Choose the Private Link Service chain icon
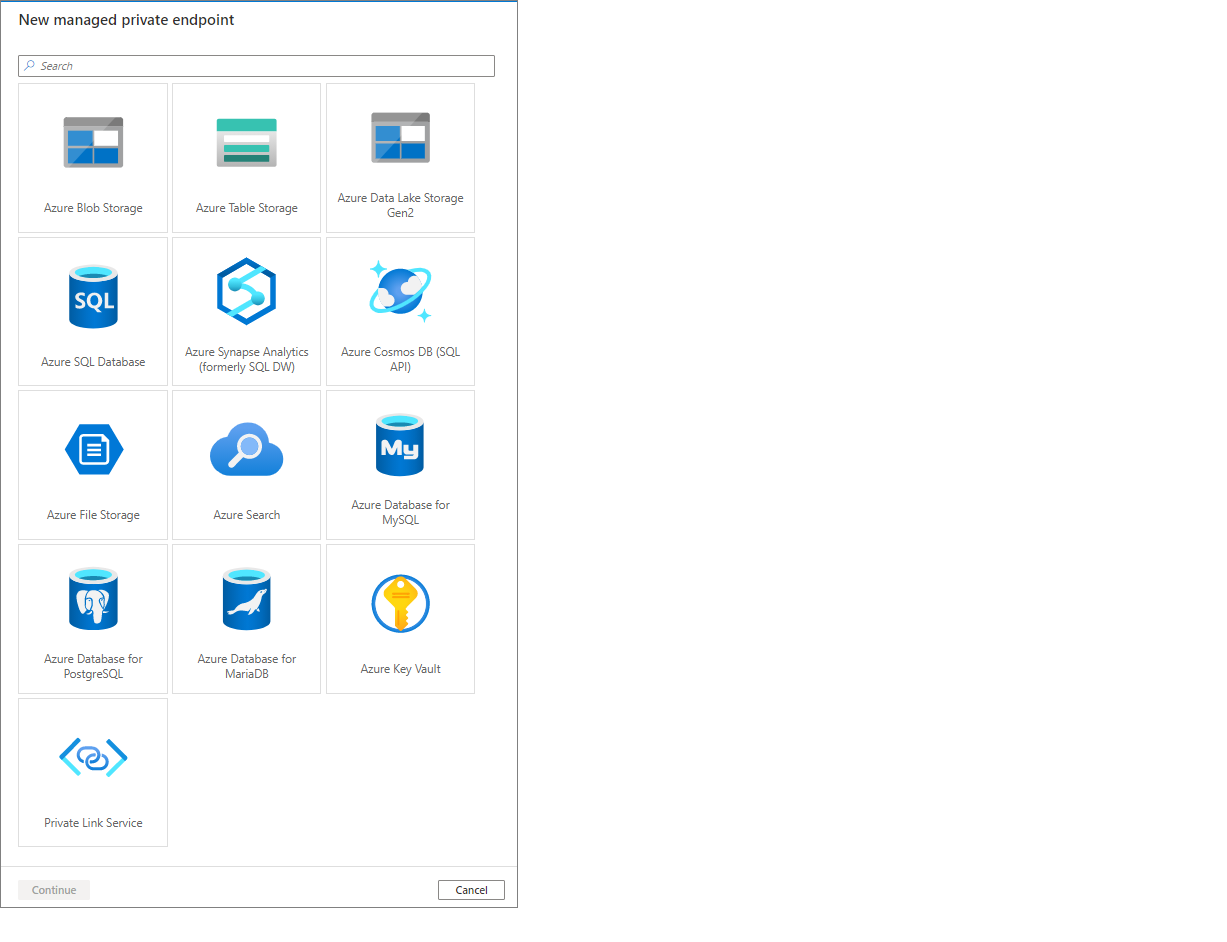1227x942 pixels. (93, 757)
